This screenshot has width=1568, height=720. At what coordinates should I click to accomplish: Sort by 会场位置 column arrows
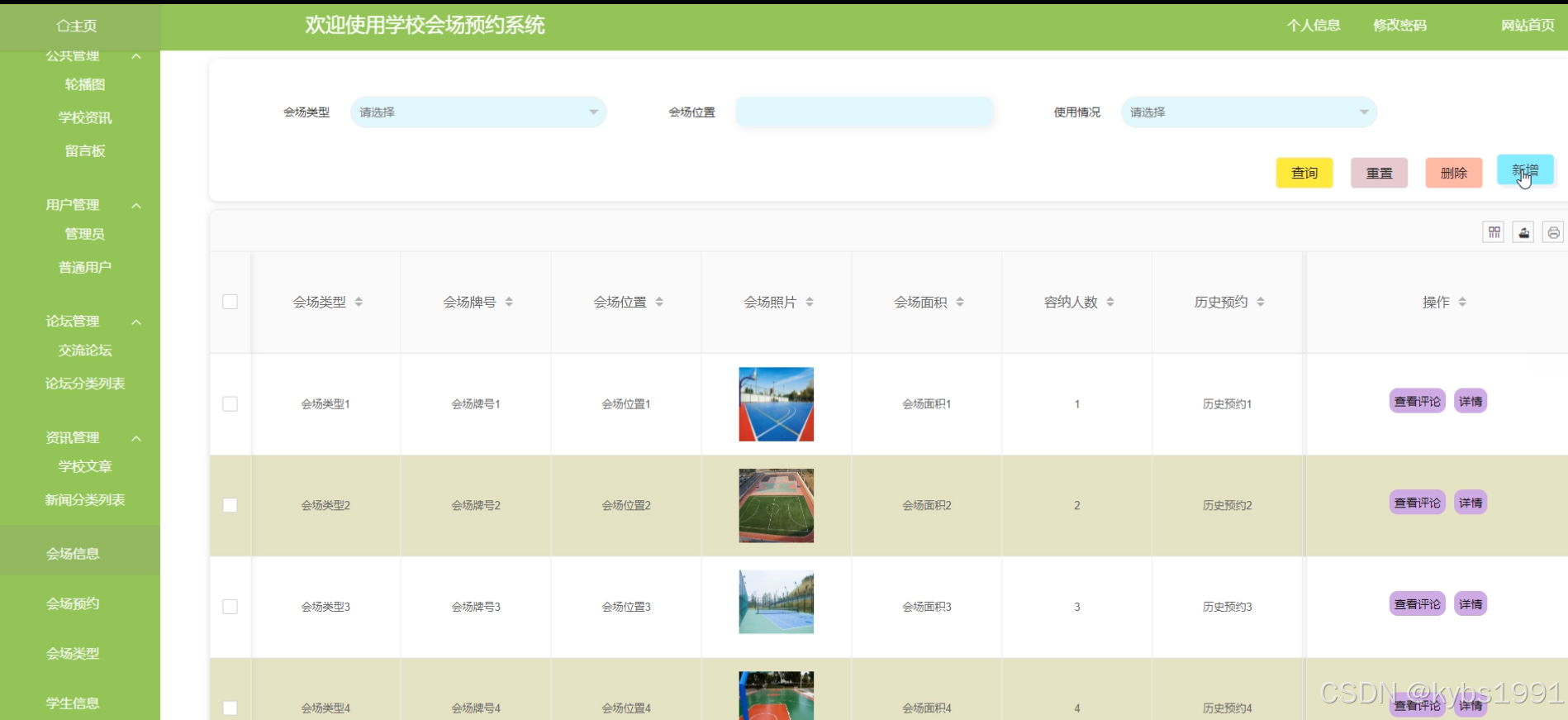pos(659,303)
